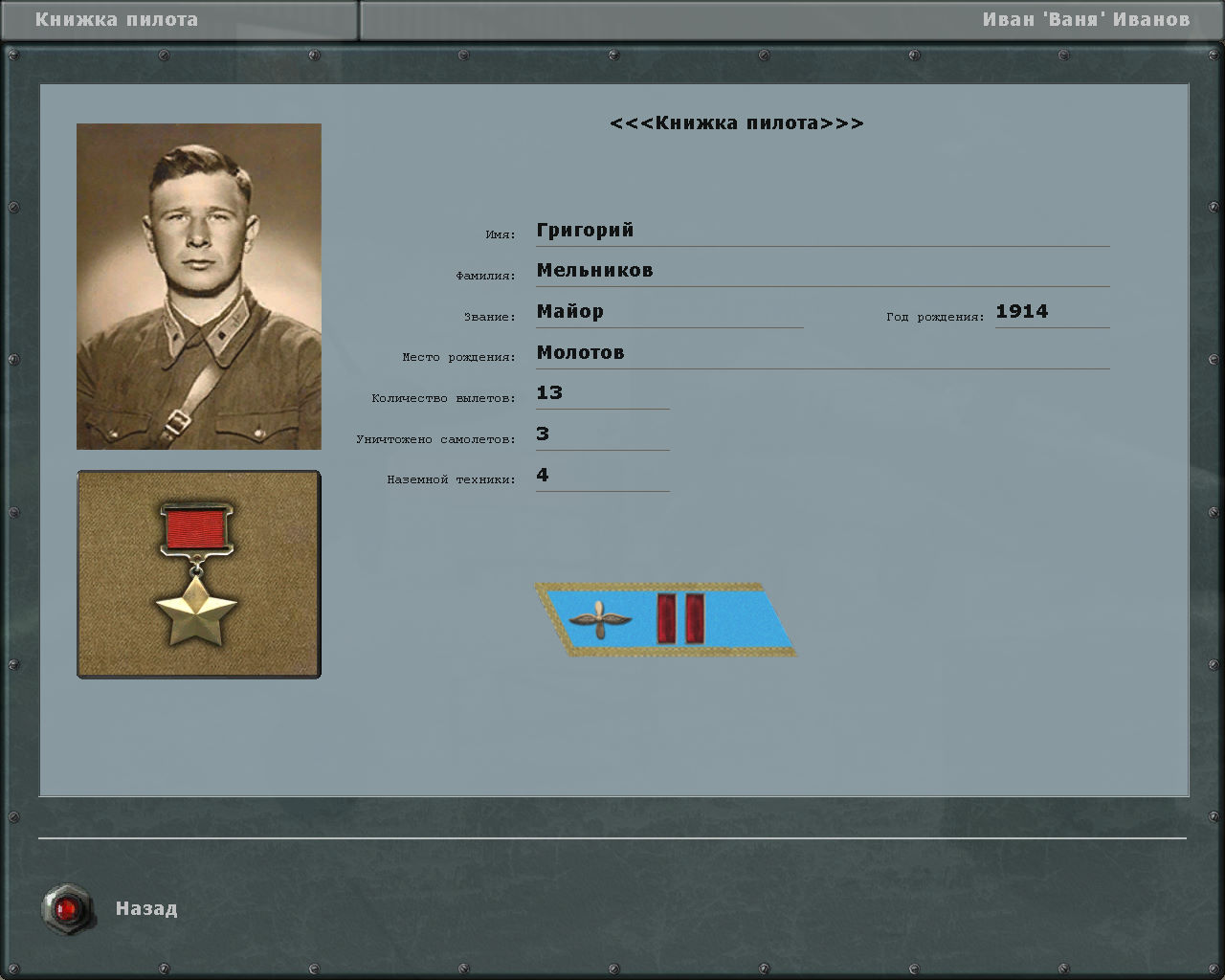Click the Уничтожено самолетов: label
The image size is (1225, 980).
(x=436, y=440)
